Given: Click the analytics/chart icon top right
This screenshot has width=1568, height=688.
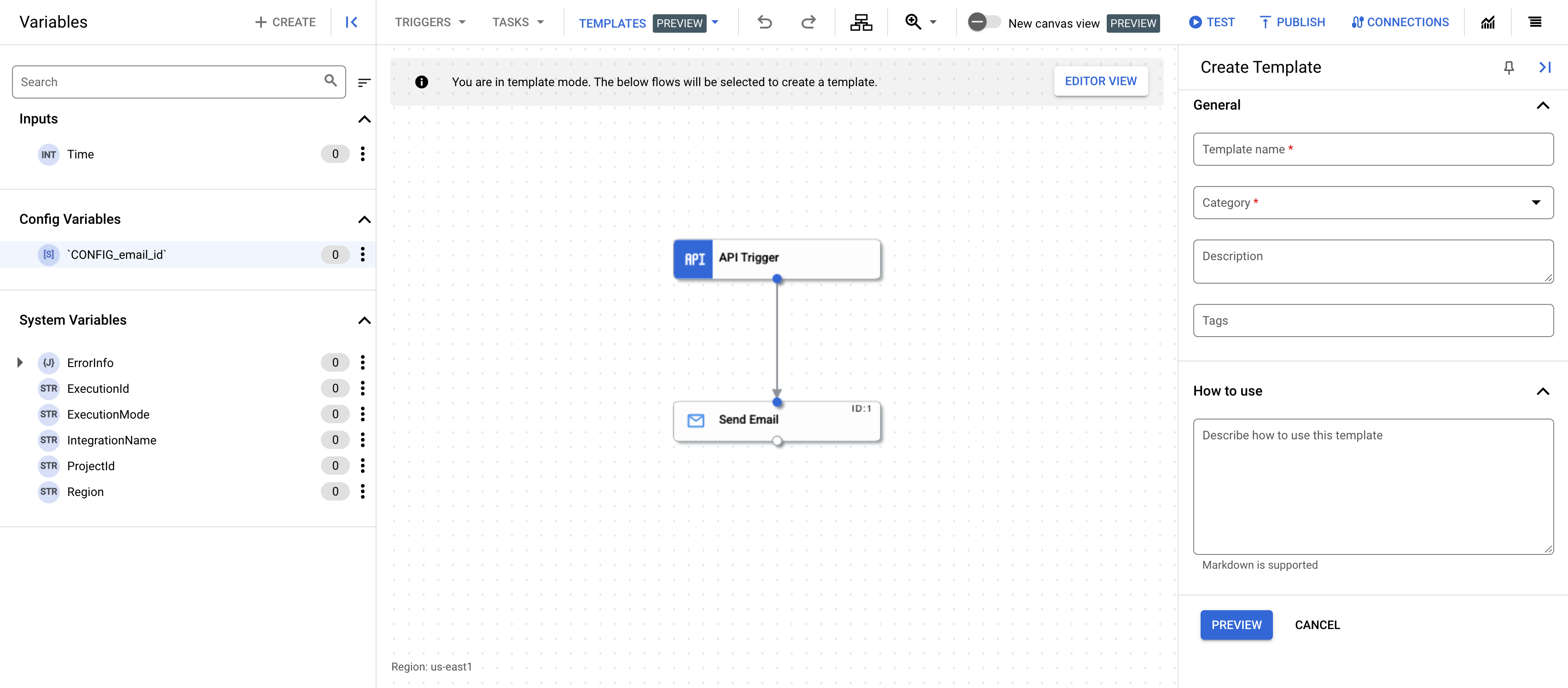Looking at the screenshot, I should point(1487,22).
